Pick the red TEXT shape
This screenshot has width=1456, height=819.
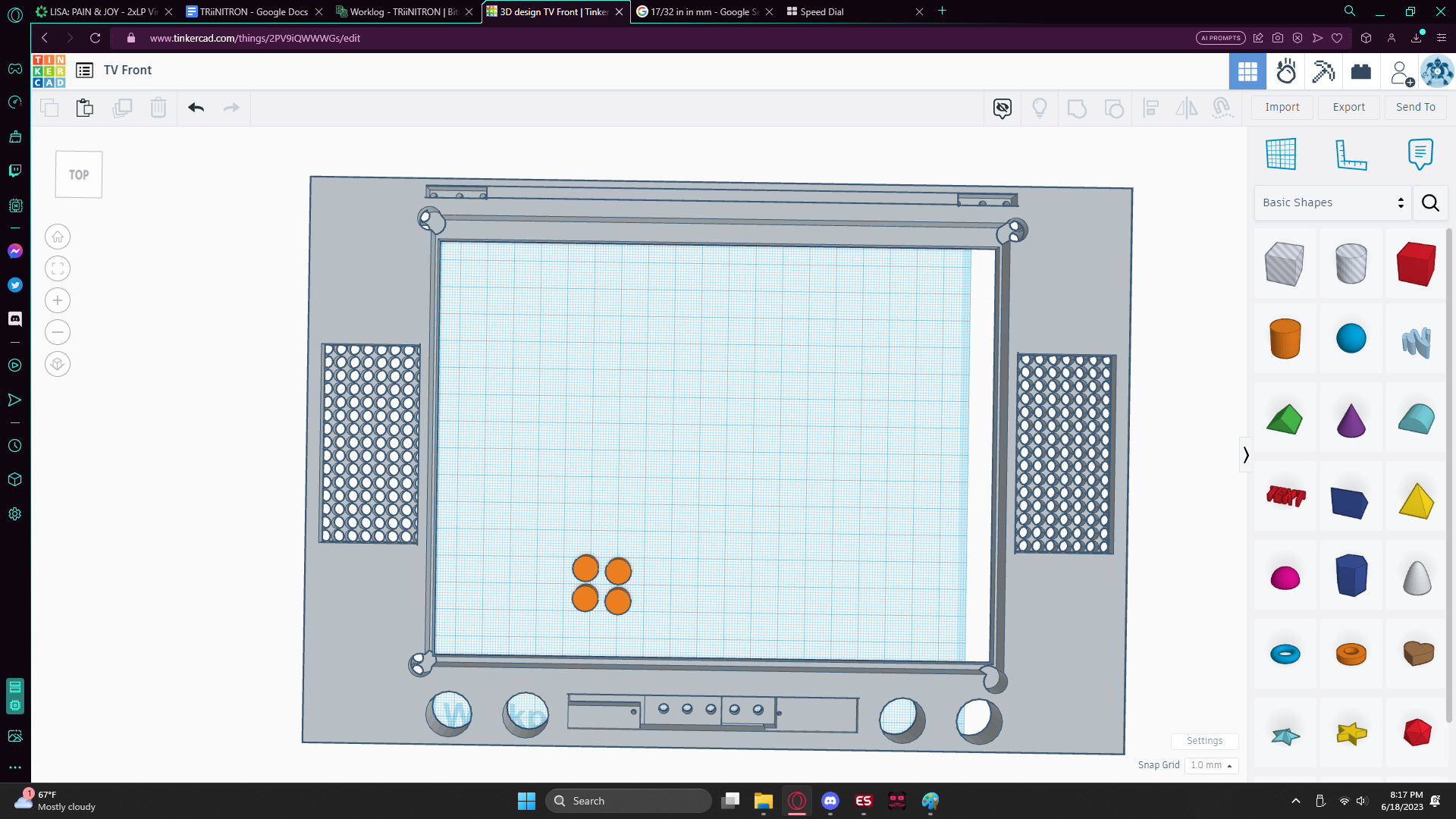click(x=1285, y=497)
